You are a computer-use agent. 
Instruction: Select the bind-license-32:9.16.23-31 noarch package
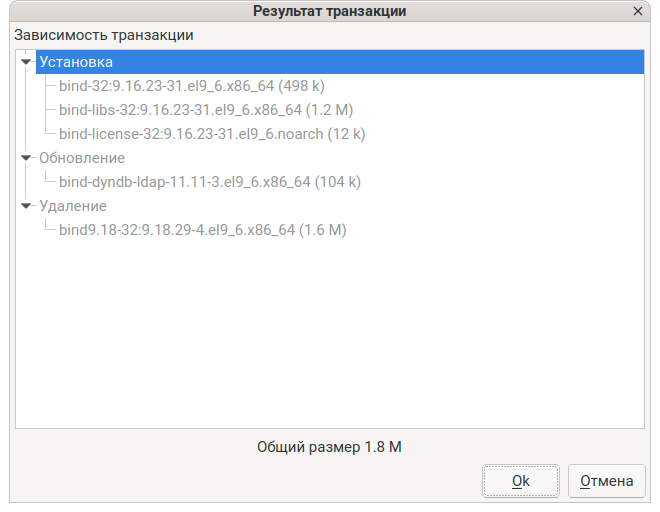pyautogui.click(x=212, y=134)
